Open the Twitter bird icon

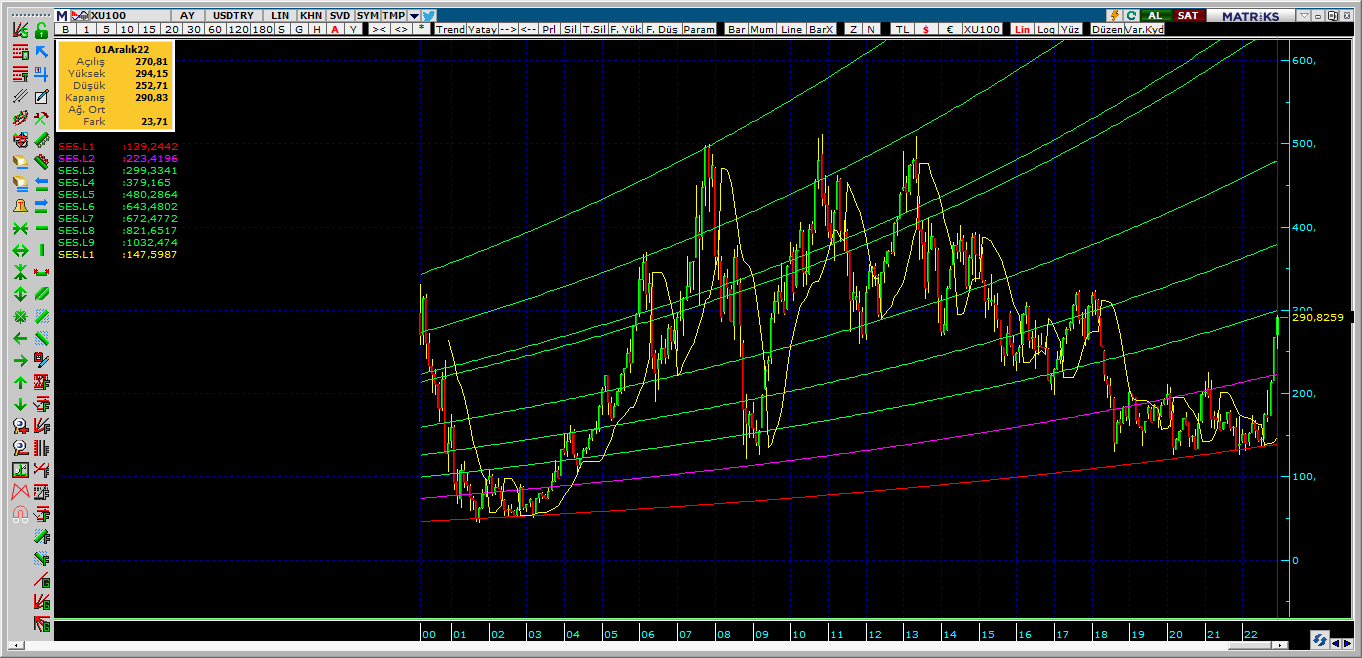coord(429,16)
